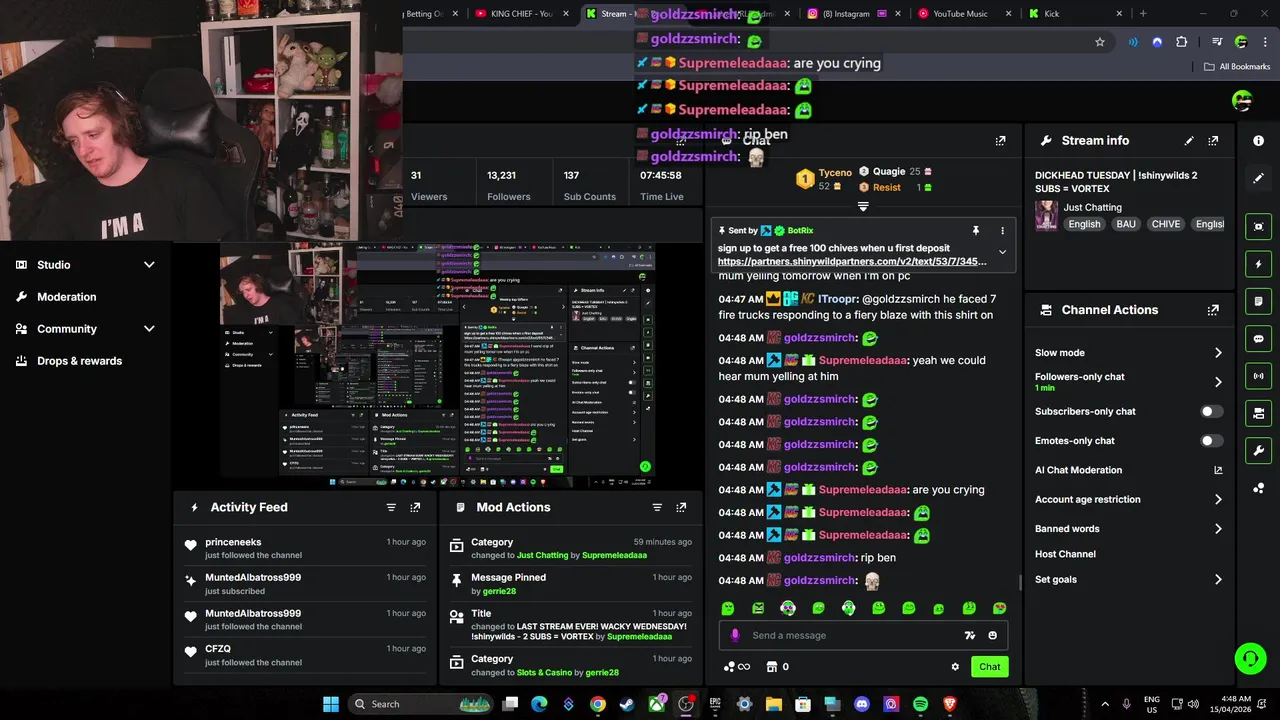Viewport: 1280px width, 720px height.
Task: Click Host Channel action
Action: tap(1065, 554)
